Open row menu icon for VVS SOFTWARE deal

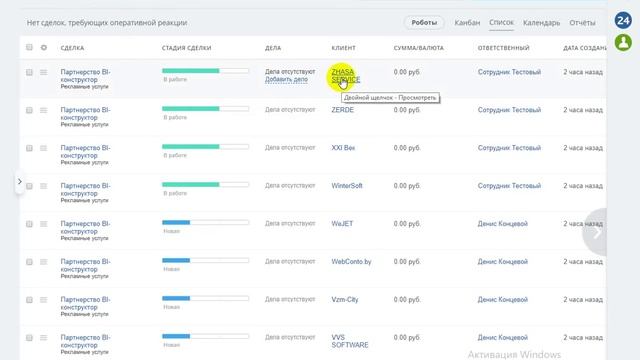click(44, 338)
